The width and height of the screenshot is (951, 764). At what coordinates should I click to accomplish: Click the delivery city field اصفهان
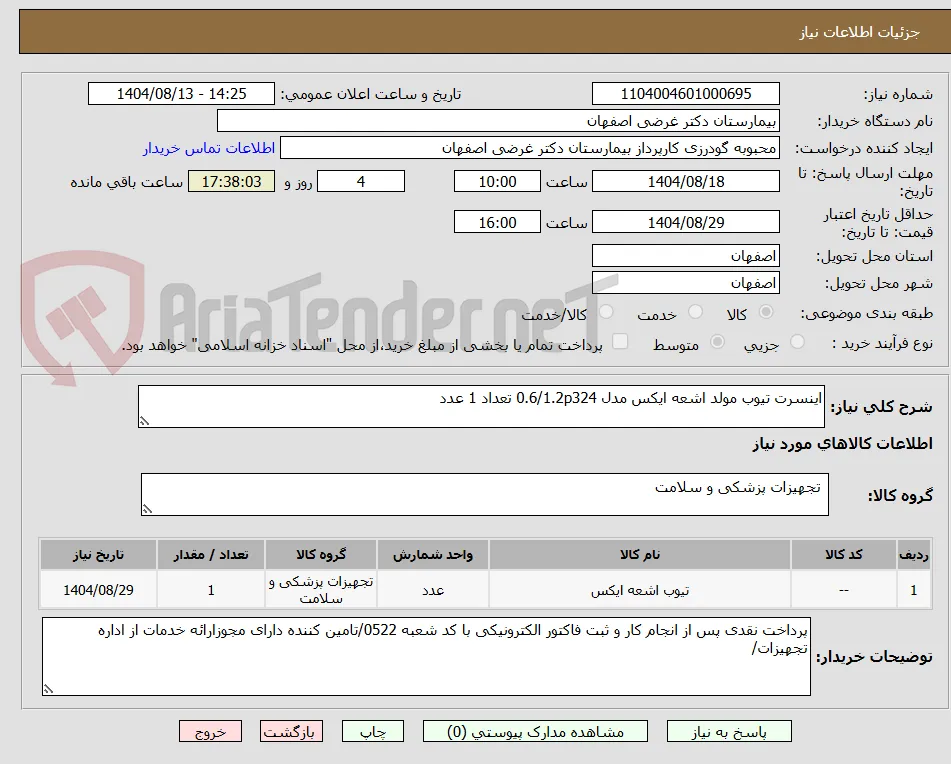pyautogui.click(x=685, y=283)
